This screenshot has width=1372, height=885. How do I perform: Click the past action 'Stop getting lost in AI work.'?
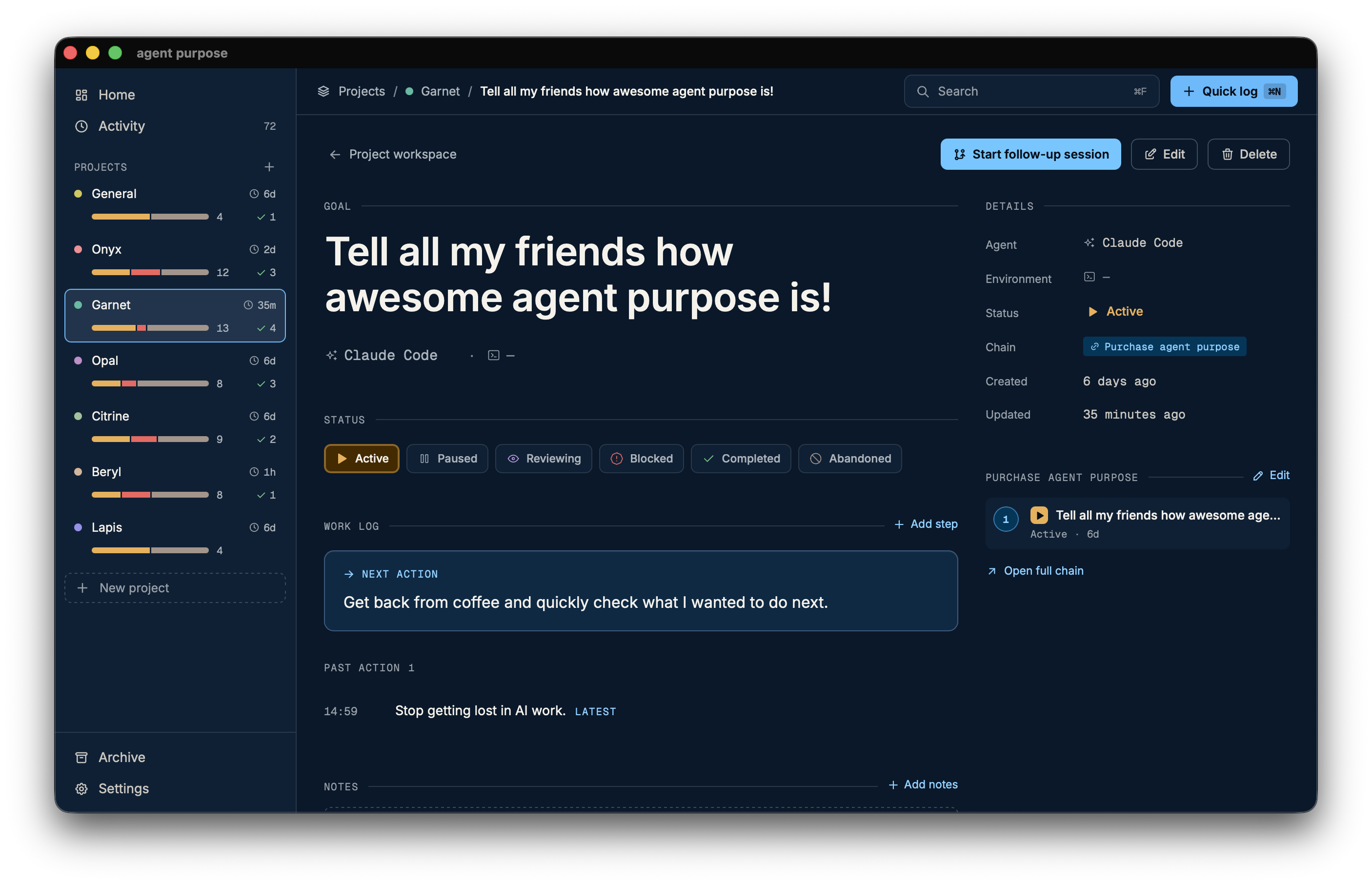(480, 711)
